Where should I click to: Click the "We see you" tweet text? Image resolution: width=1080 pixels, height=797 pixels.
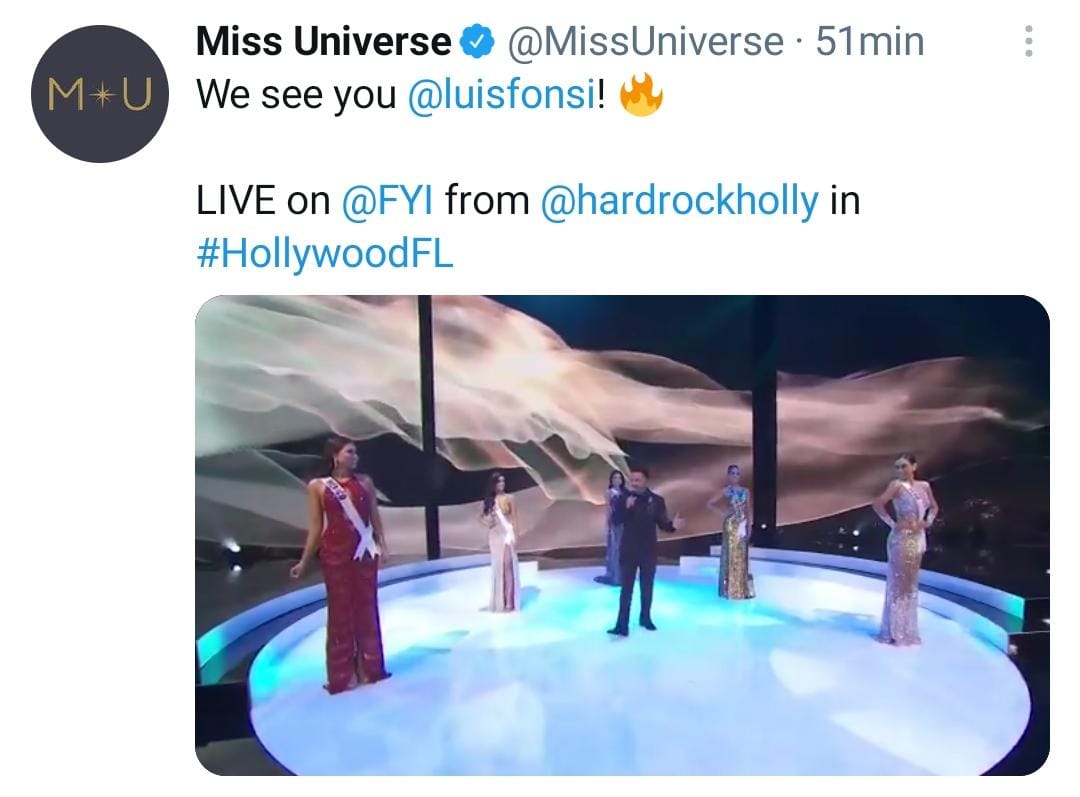(296, 94)
